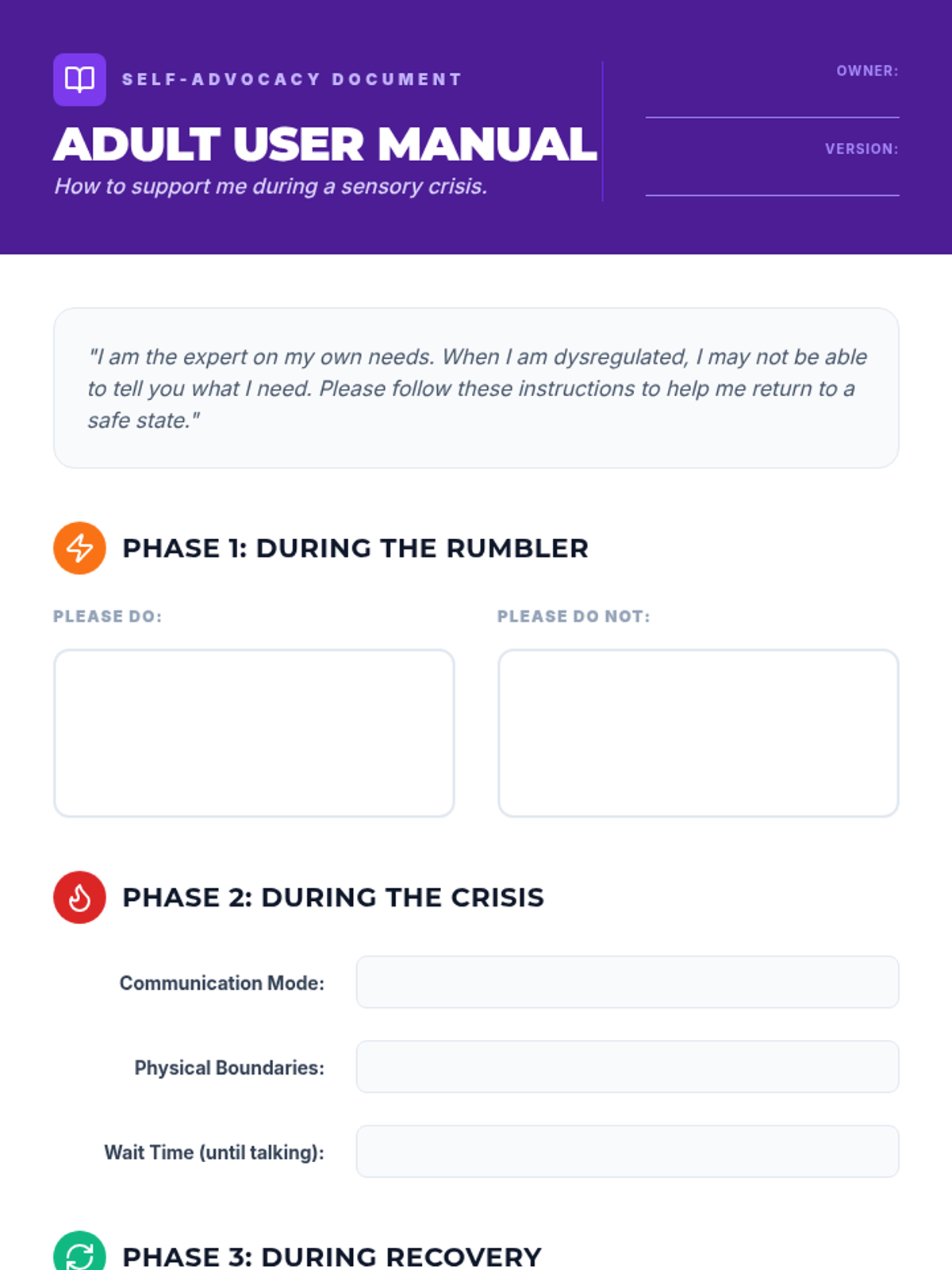
Task: Click the Version input line
Action: tap(772, 181)
